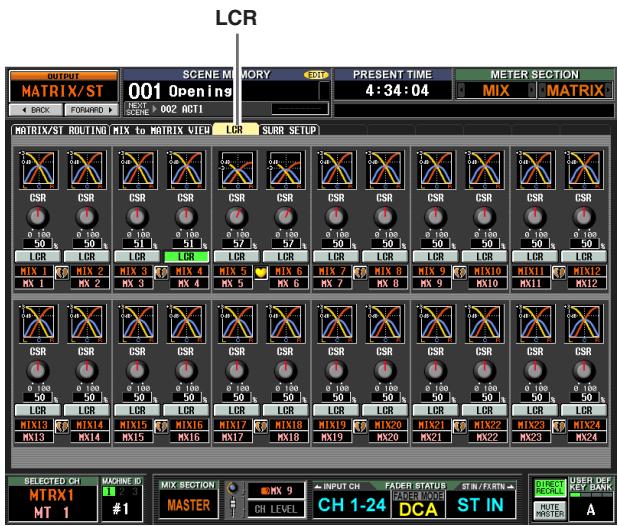Toggle LCR button for MIX12
This screenshot has height=526, width=618.
[x=584, y=257]
